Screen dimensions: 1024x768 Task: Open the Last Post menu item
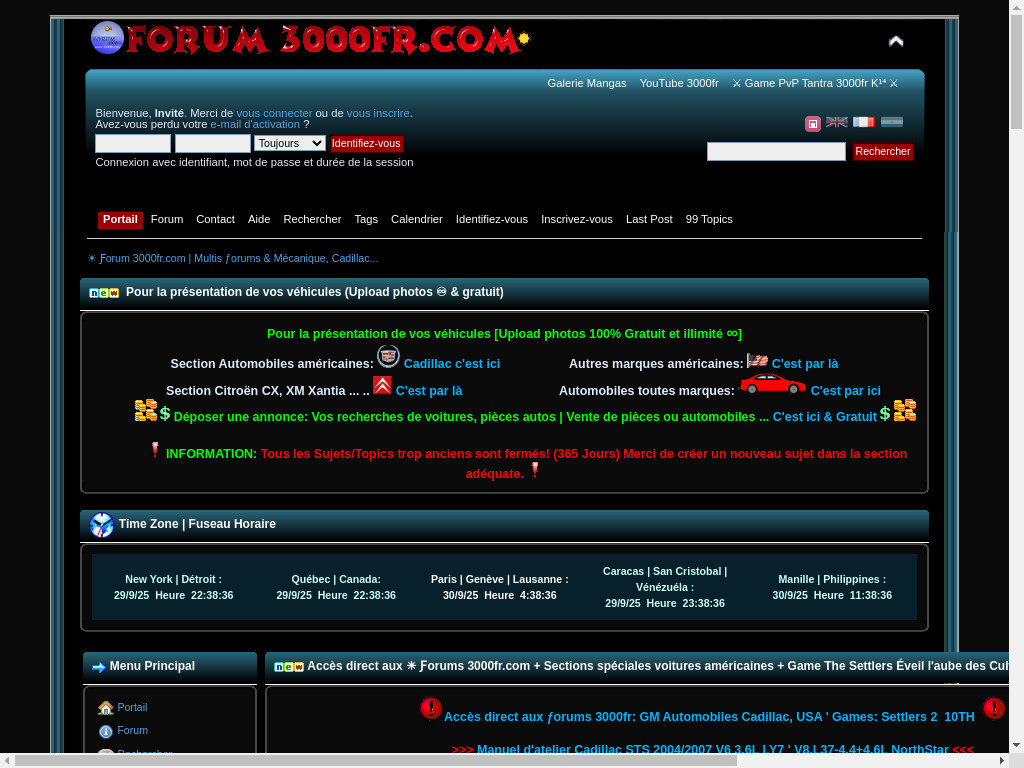coord(648,219)
